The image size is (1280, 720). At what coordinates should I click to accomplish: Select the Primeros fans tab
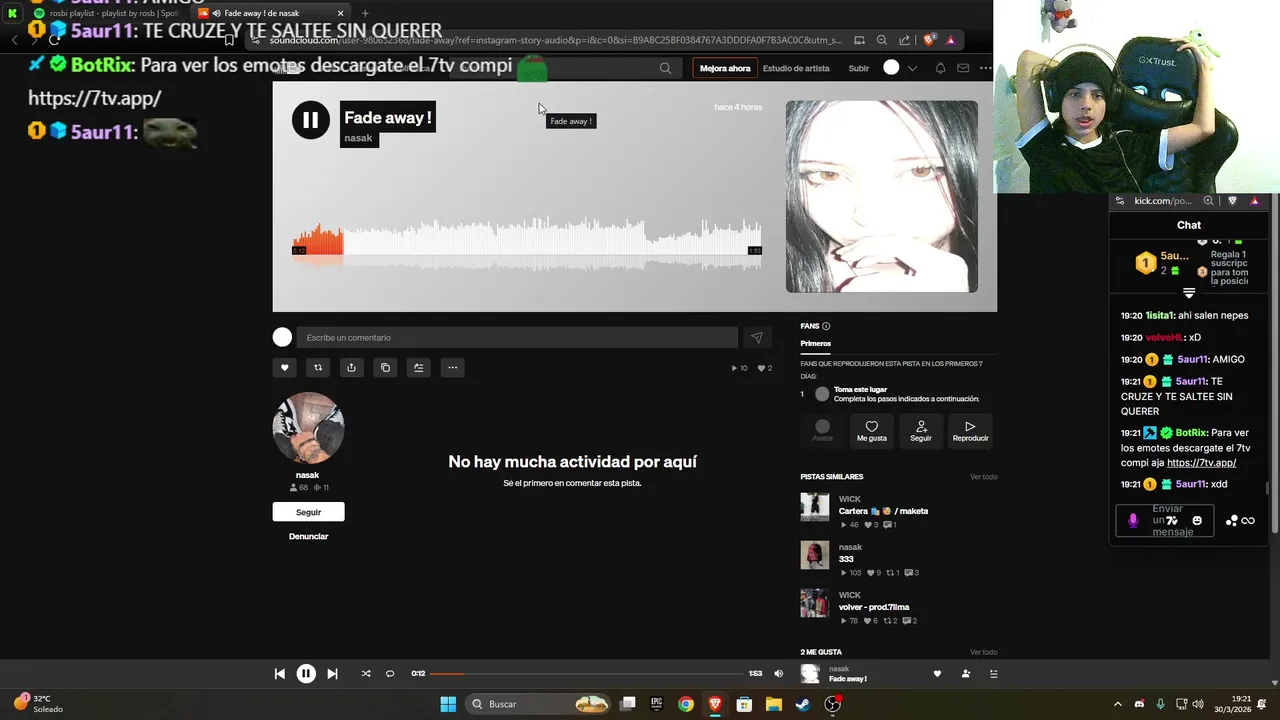[x=815, y=343]
